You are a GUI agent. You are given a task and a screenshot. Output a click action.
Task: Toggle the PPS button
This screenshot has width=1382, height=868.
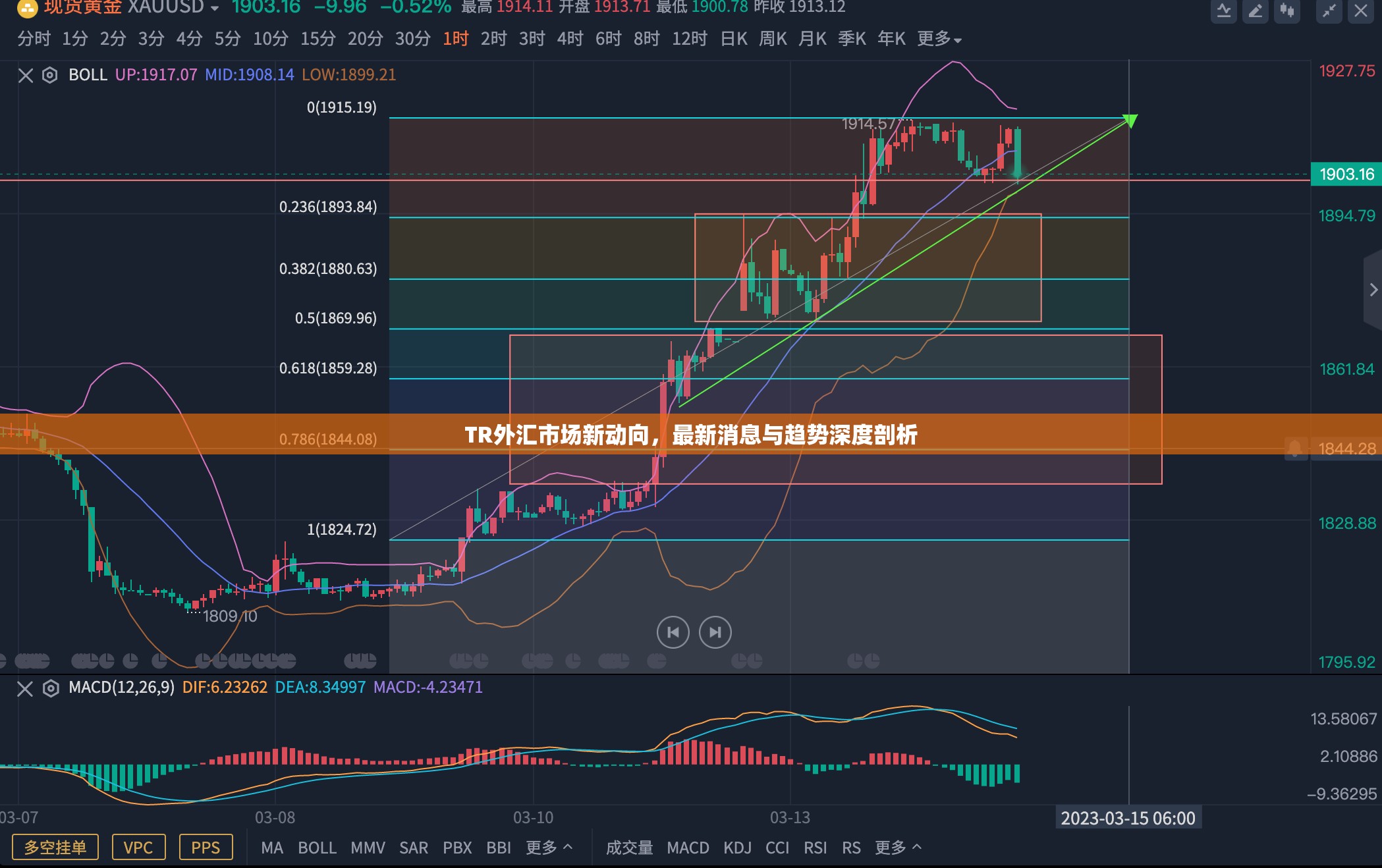tap(206, 847)
